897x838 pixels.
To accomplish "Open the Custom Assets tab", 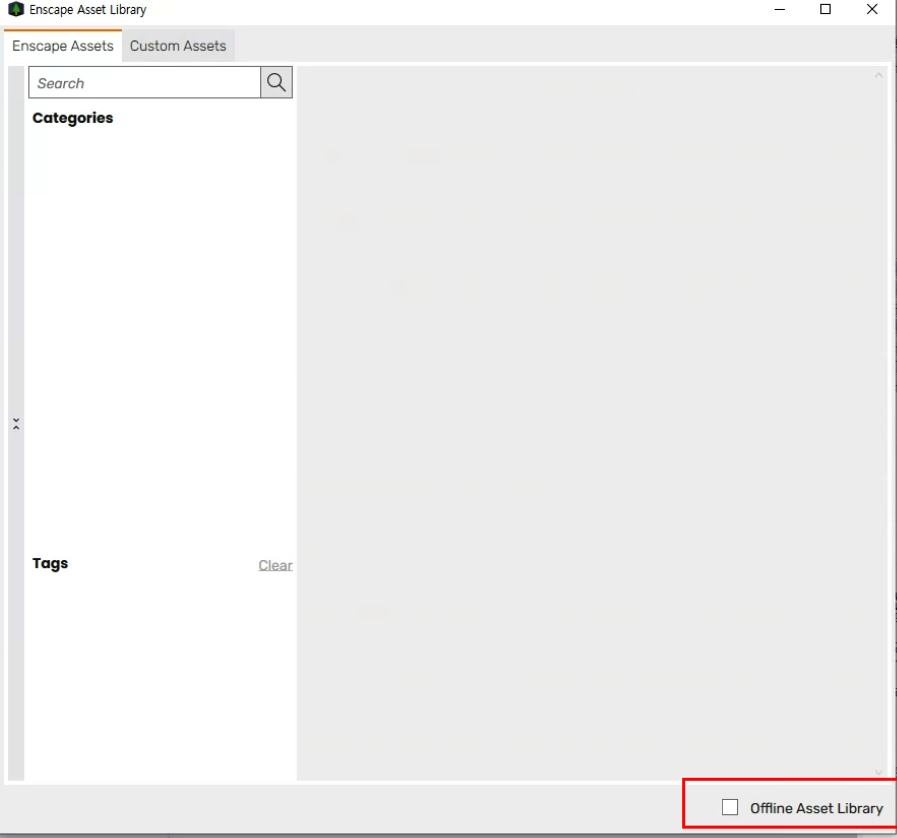I will point(178,46).
